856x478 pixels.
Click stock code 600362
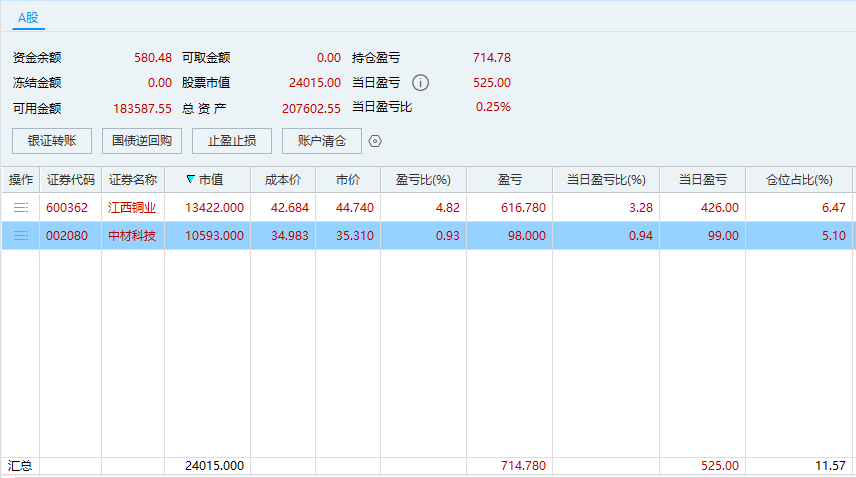pyautogui.click(x=70, y=208)
